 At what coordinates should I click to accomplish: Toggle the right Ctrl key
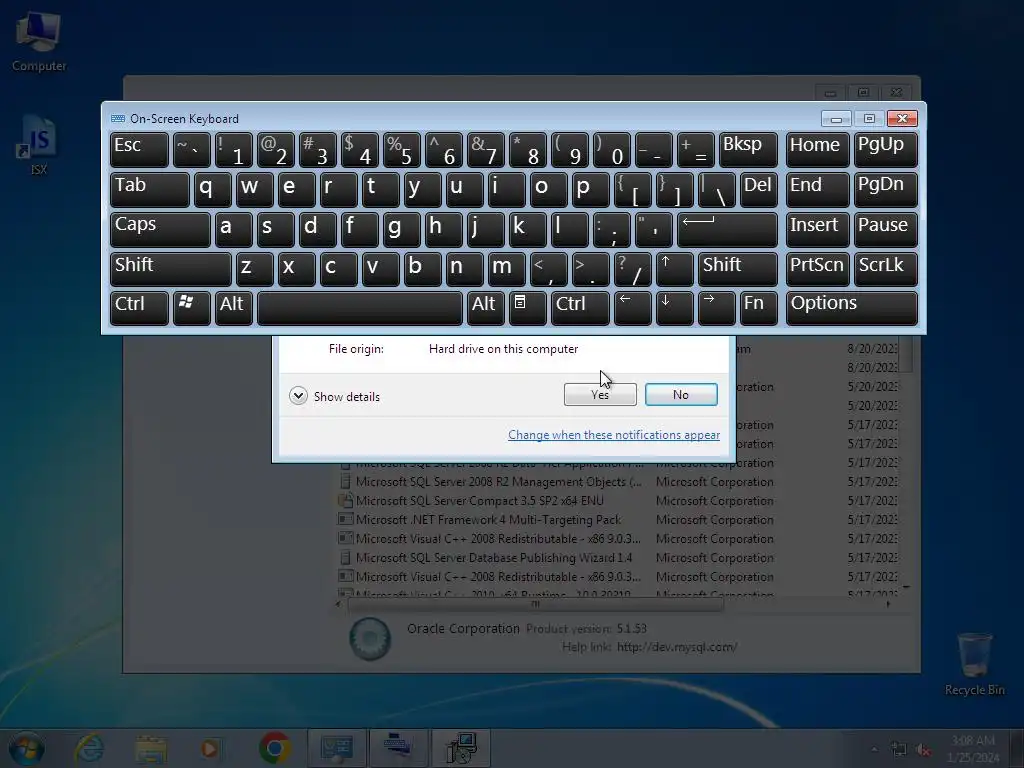(x=580, y=308)
